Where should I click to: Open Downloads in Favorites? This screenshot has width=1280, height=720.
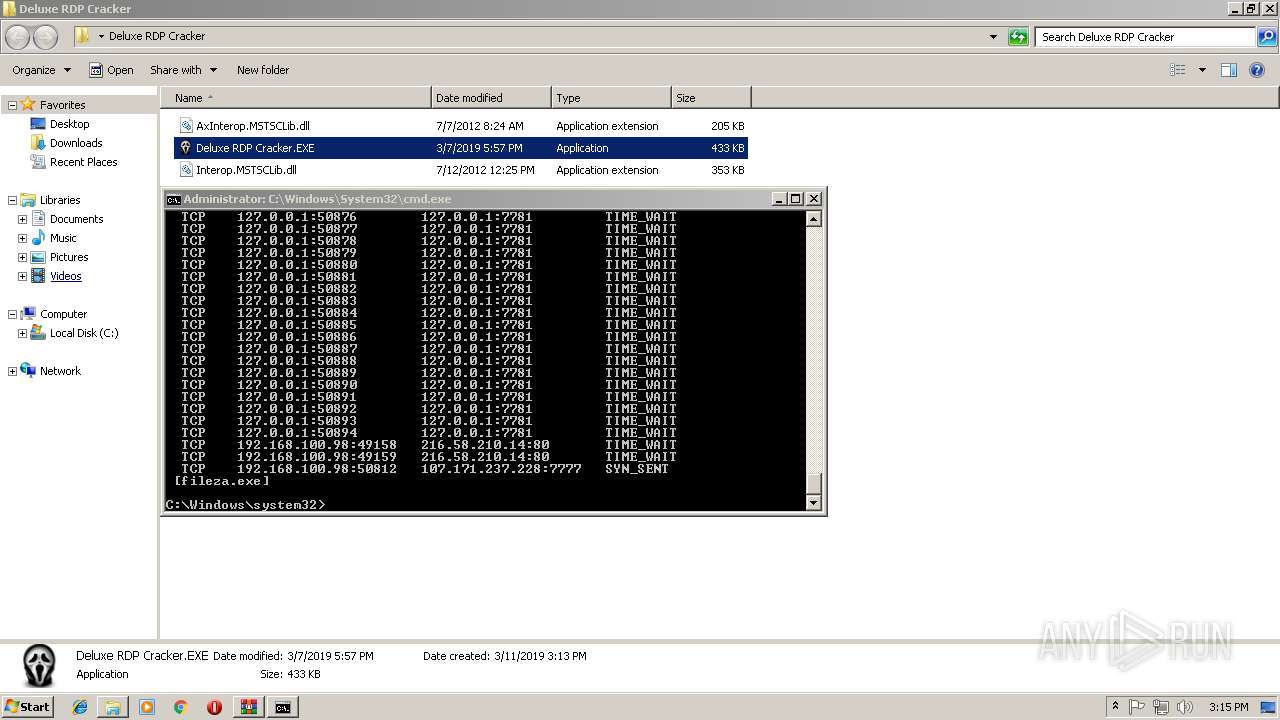pyautogui.click(x=76, y=143)
